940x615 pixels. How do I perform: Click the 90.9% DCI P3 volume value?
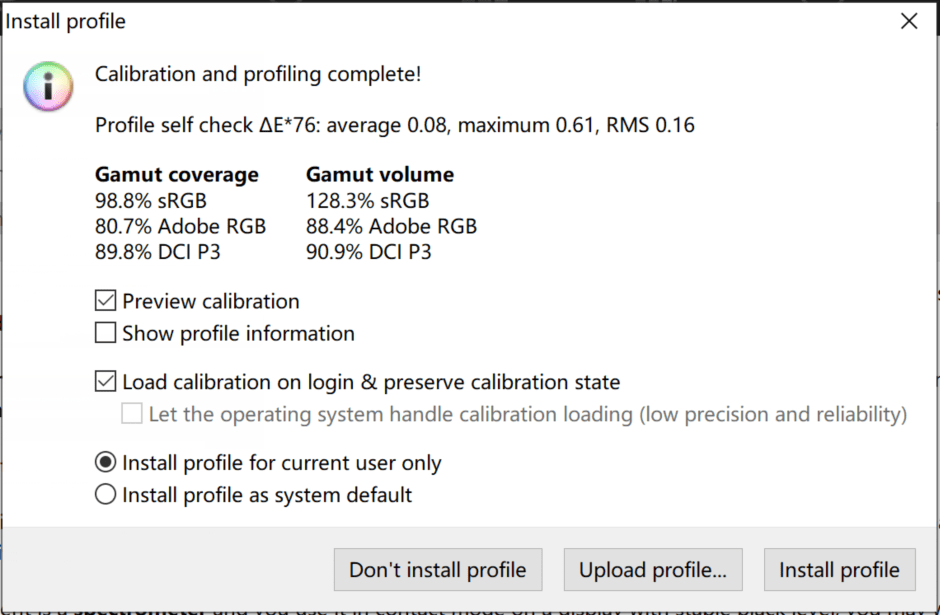coord(369,253)
